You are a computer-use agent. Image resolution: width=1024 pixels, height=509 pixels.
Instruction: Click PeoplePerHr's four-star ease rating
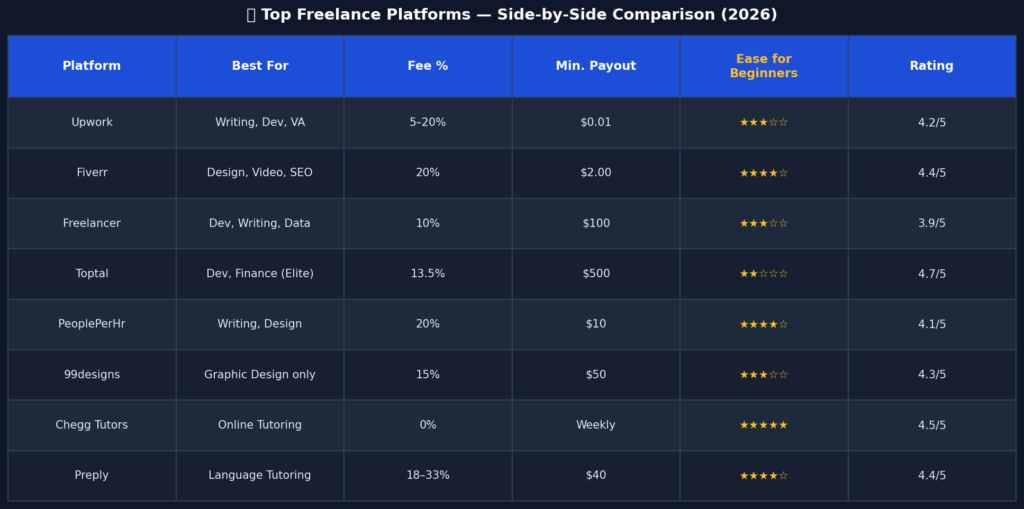764,324
